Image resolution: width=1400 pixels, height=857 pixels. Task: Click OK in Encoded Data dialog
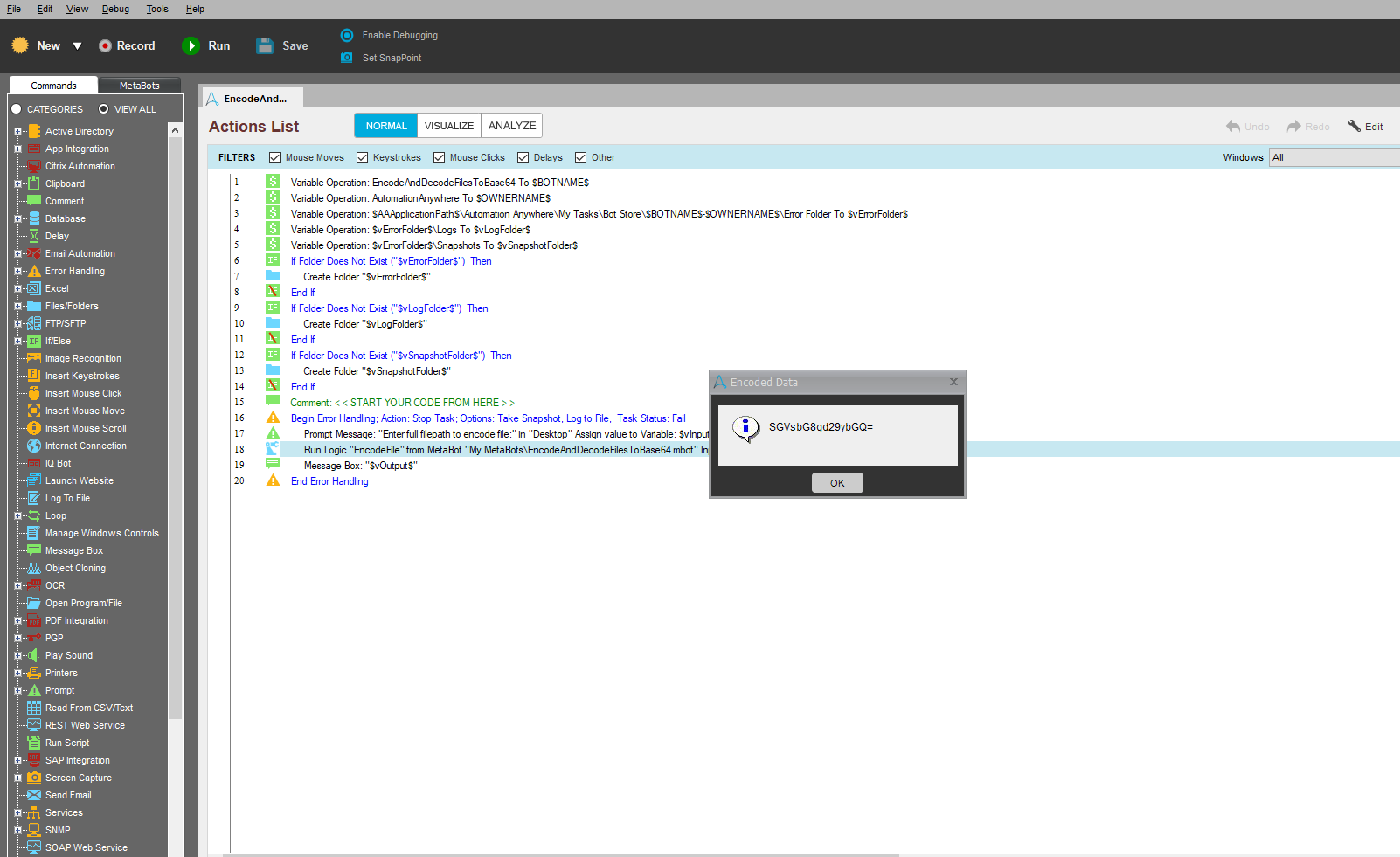tap(837, 483)
